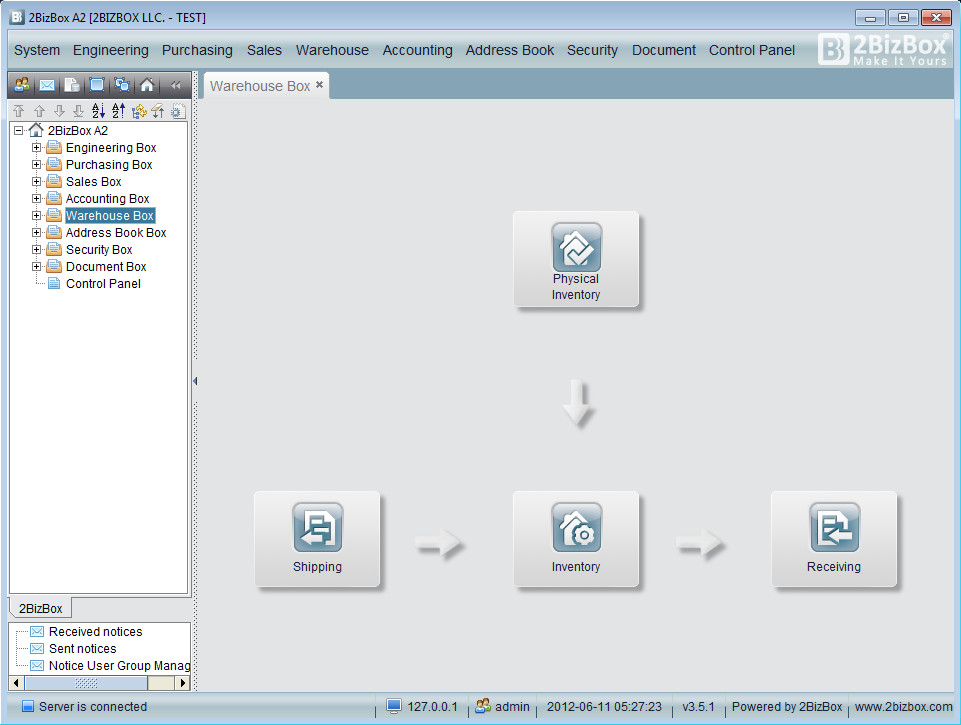Click the move-to-top arrow icon
Image resolution: width=961 pixels, height=725 pixels.
click(x=18, y=111)
